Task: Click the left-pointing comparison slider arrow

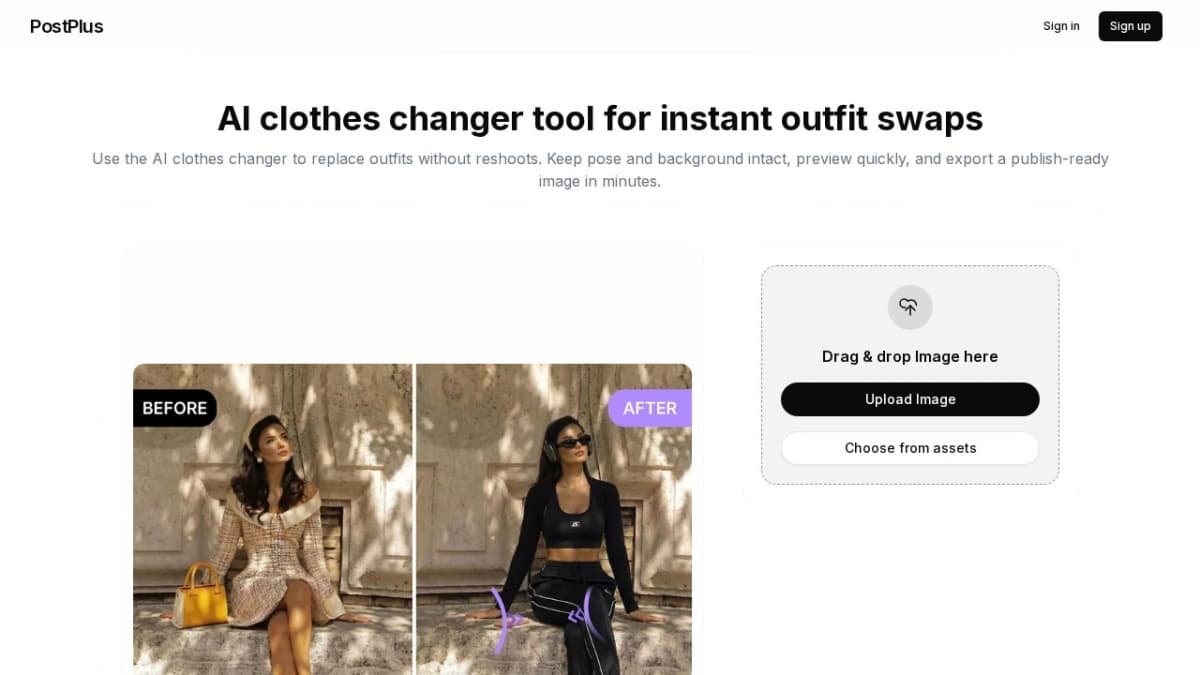Action: [582, 613]
